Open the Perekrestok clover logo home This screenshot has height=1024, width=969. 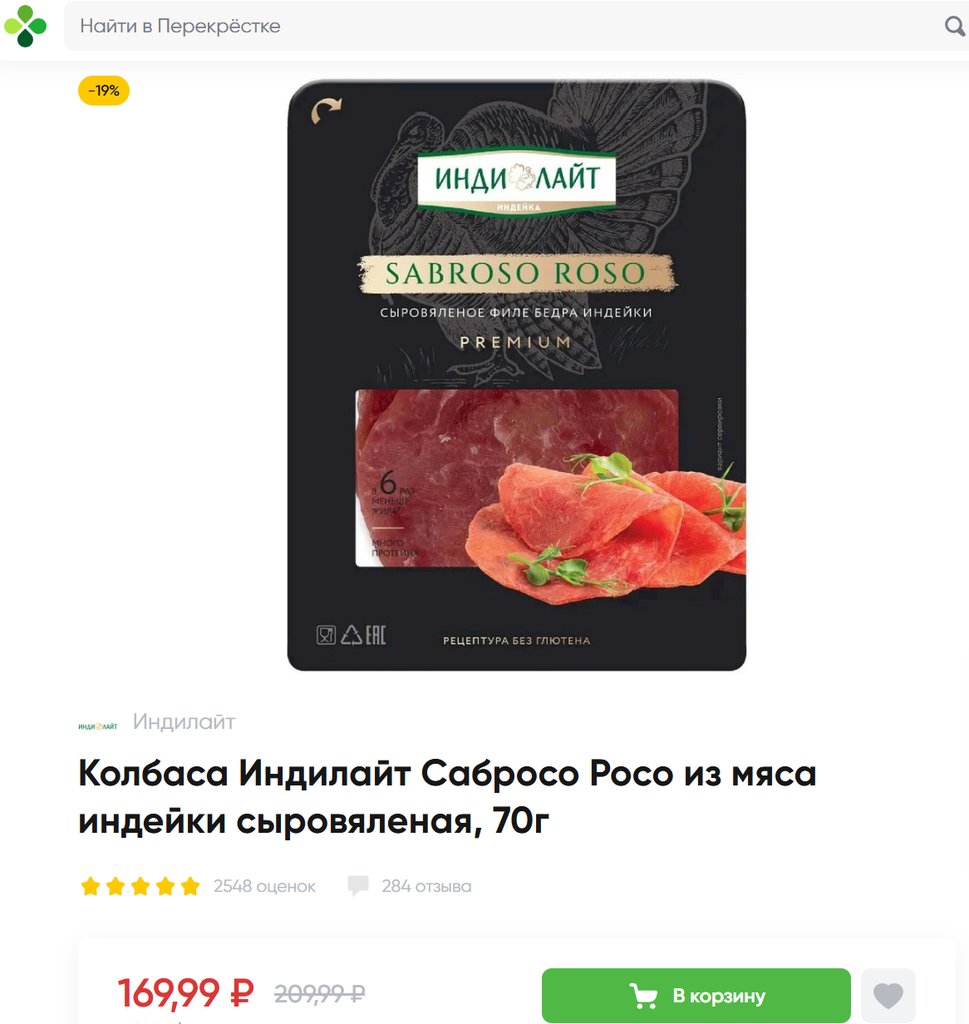point(25,26)
